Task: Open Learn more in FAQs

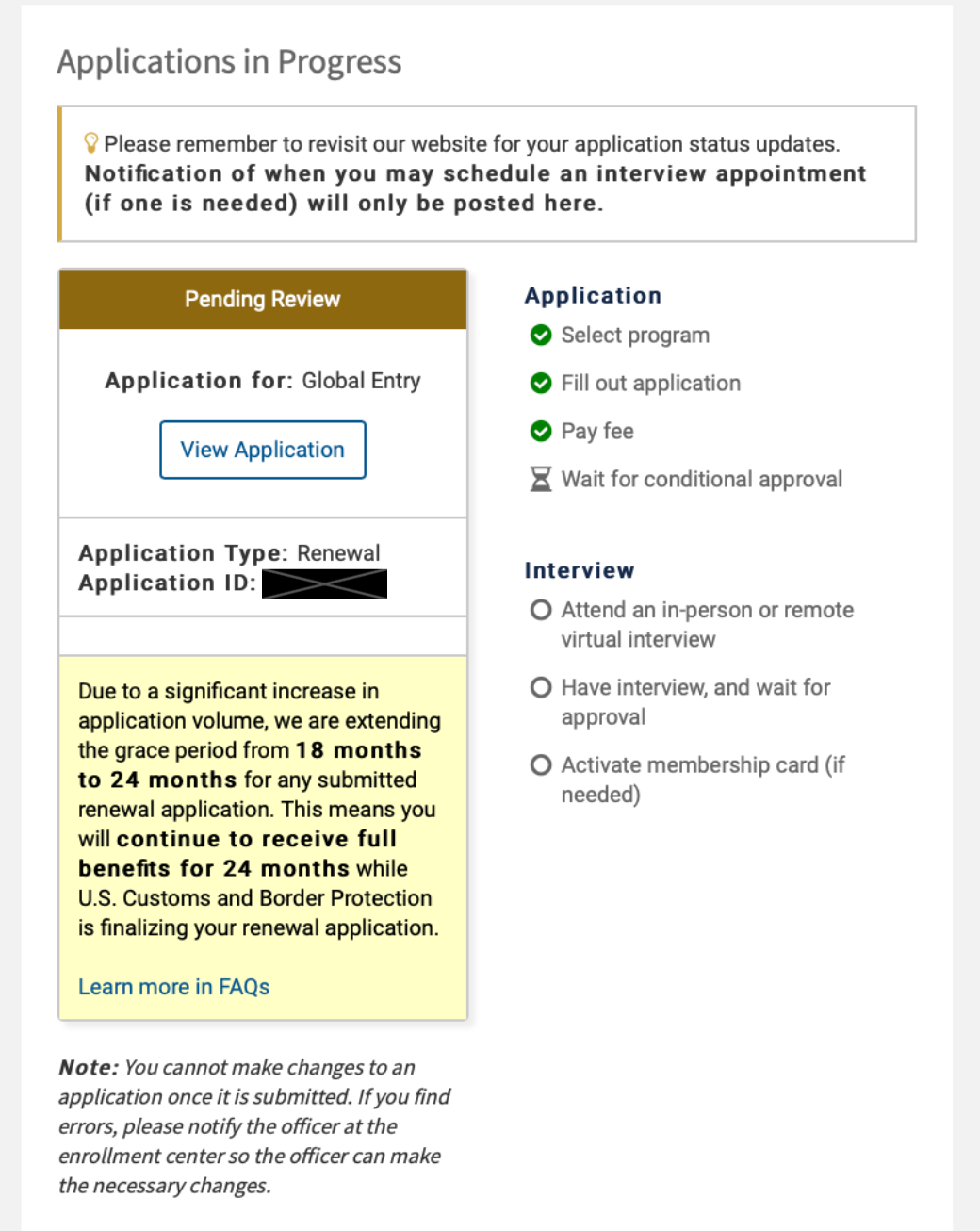Action: [173, 986]
